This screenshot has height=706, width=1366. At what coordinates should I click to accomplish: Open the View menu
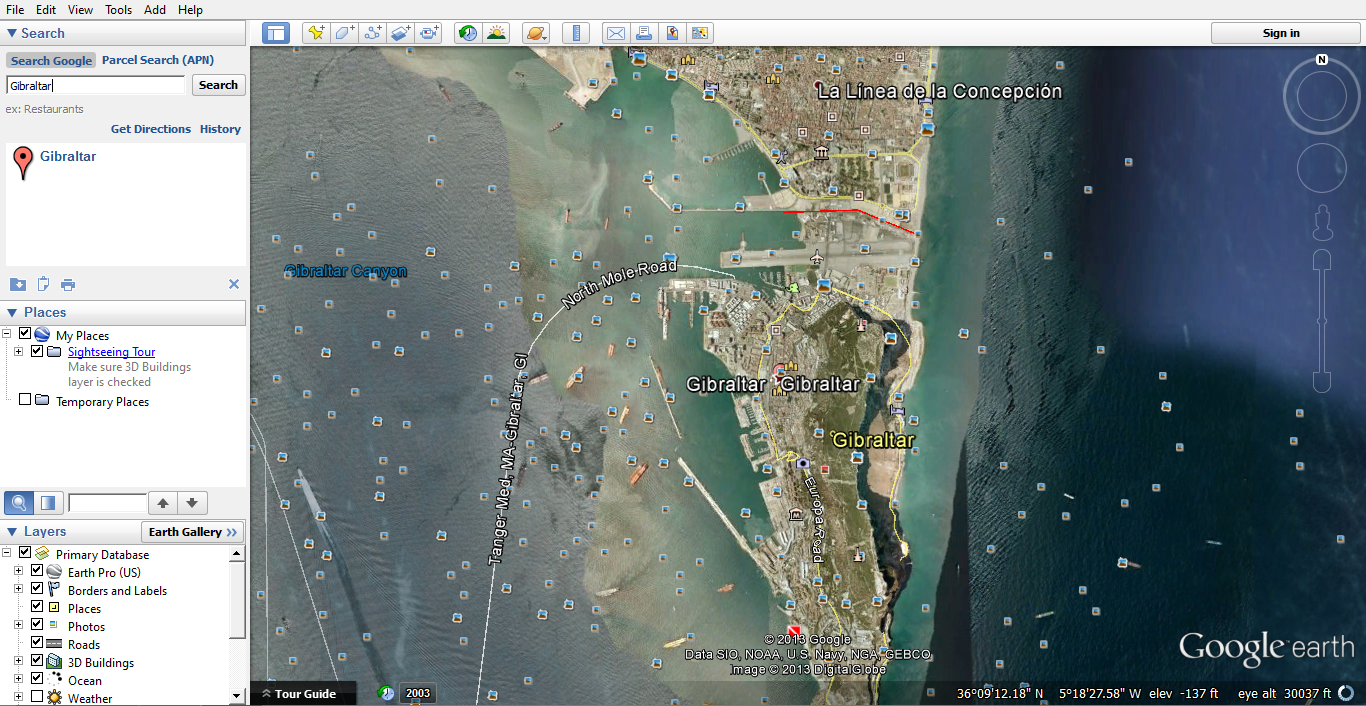point(80,9)
